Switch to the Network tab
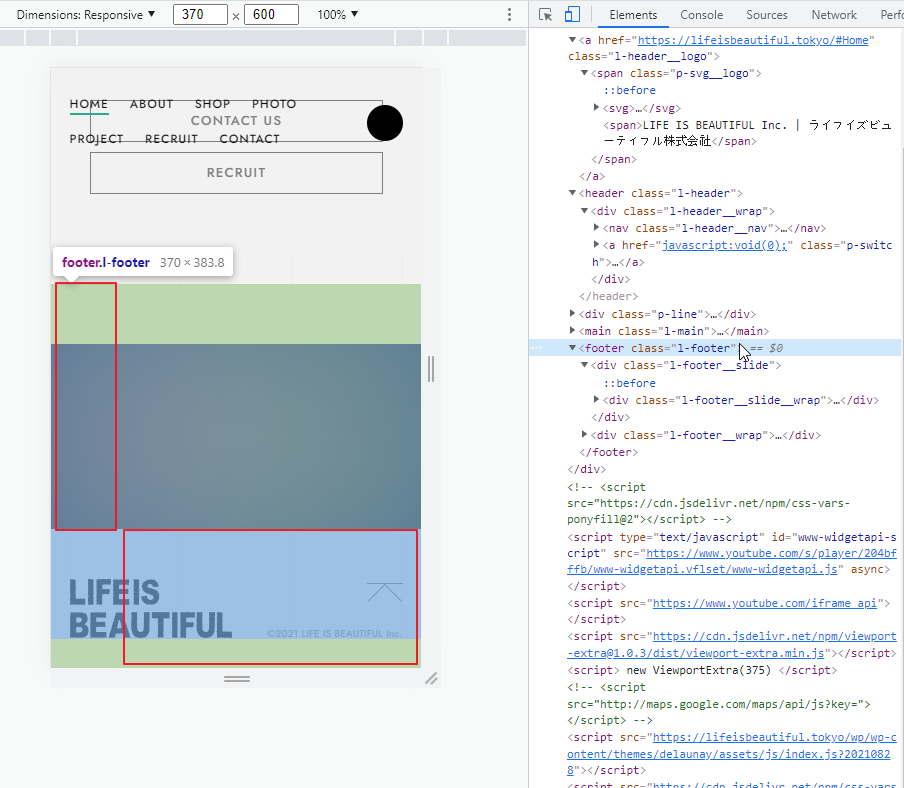The height and width of the screenshot is (788, 904). (x=834, y=14)
